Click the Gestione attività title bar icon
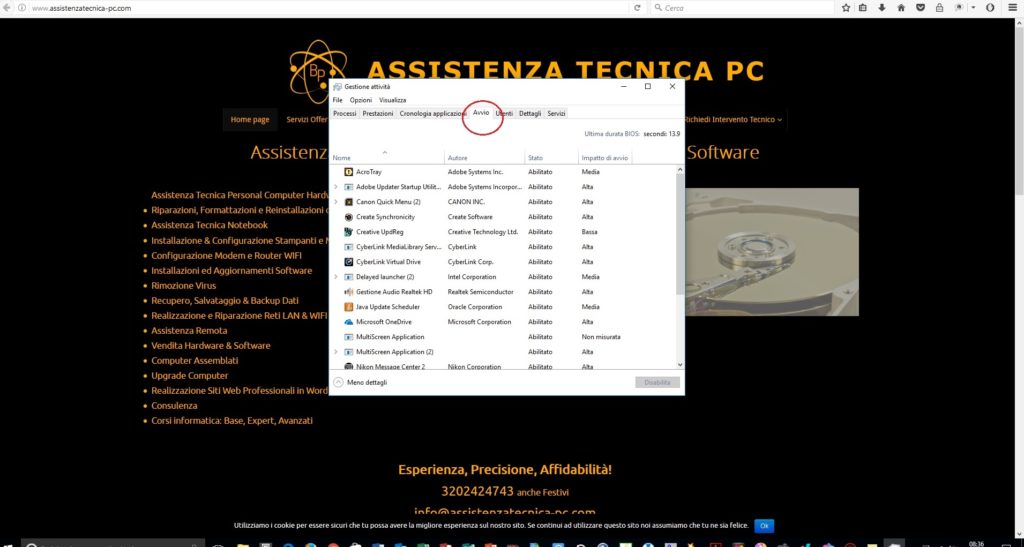 click(337, 87)
